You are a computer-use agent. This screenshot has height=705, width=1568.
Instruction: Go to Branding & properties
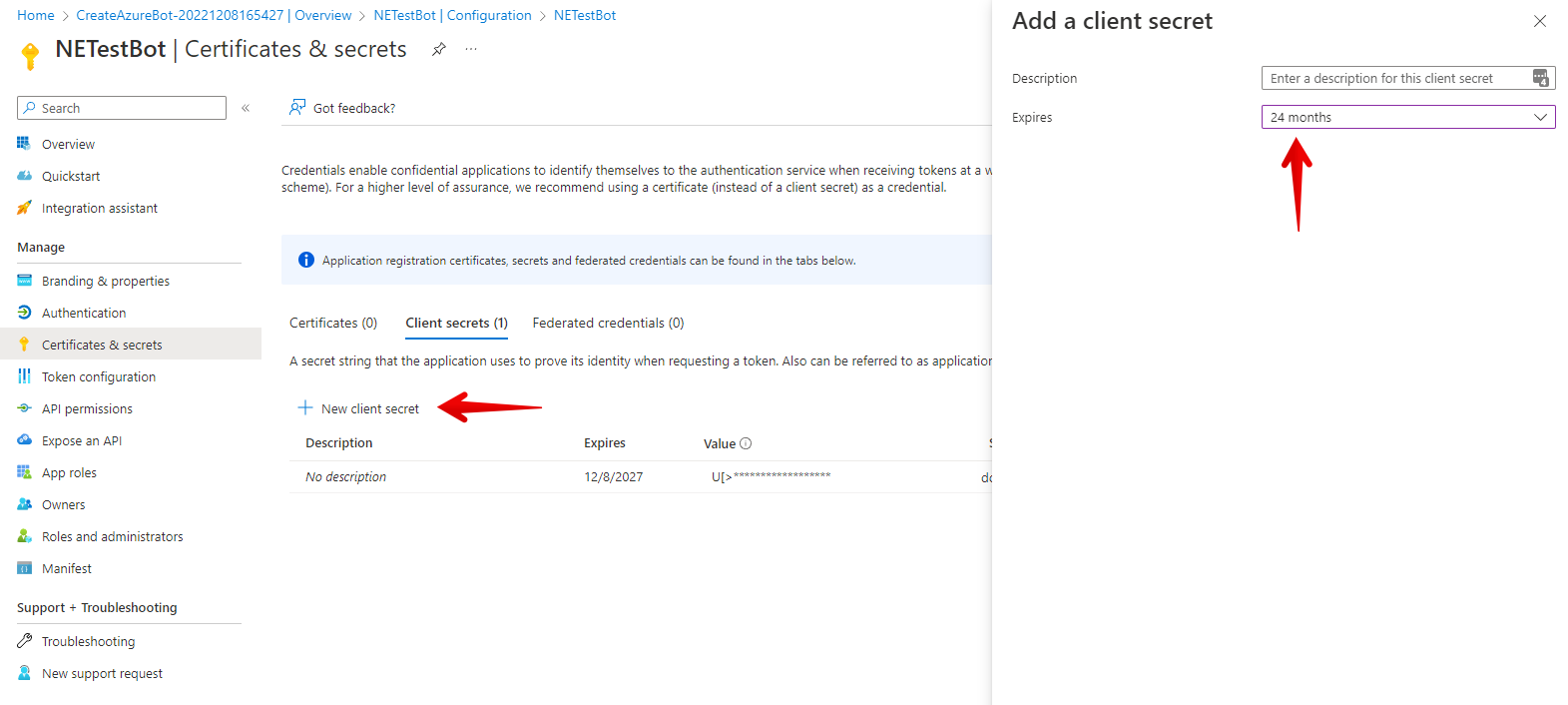pyautogui.click(x=106, y=281)
